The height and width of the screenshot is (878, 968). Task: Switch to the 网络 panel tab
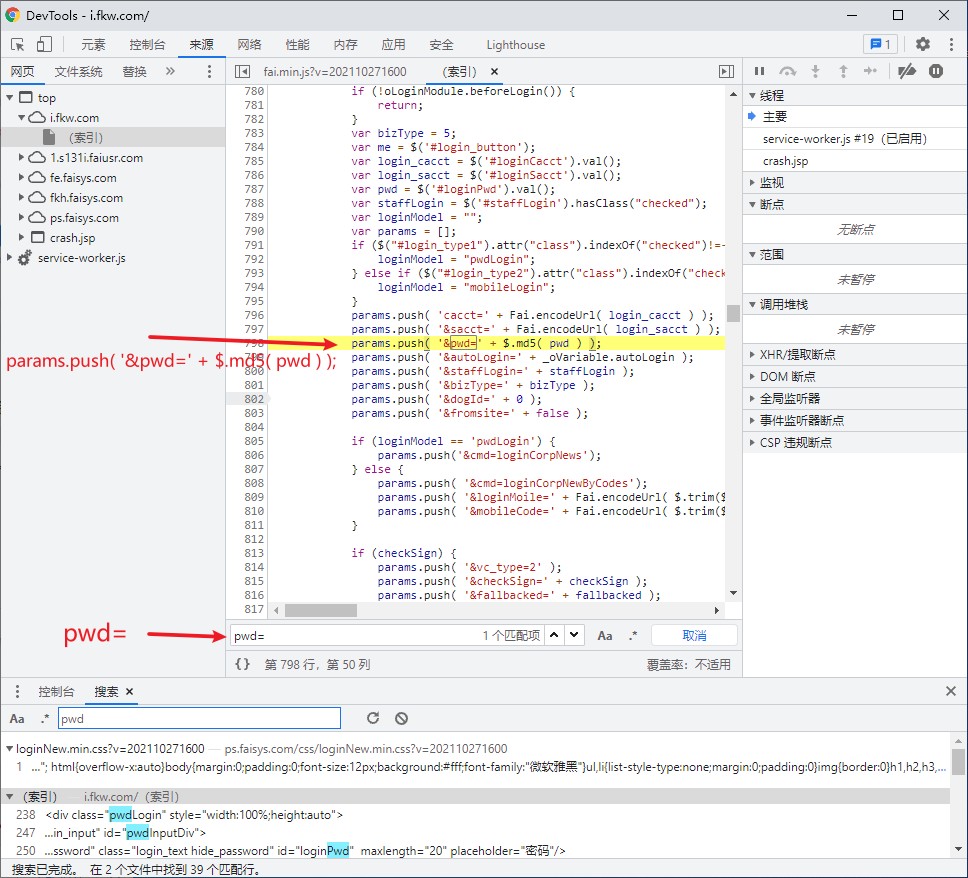click(249, 44)
